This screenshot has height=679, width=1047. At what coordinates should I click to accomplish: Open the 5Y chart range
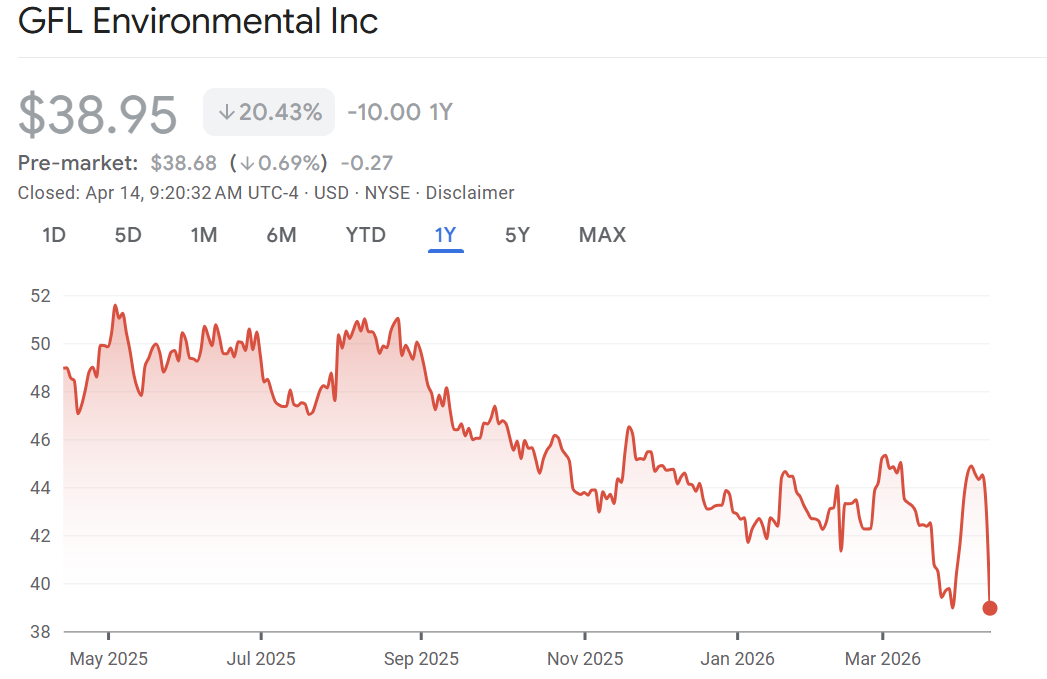(x=517, y=235)
